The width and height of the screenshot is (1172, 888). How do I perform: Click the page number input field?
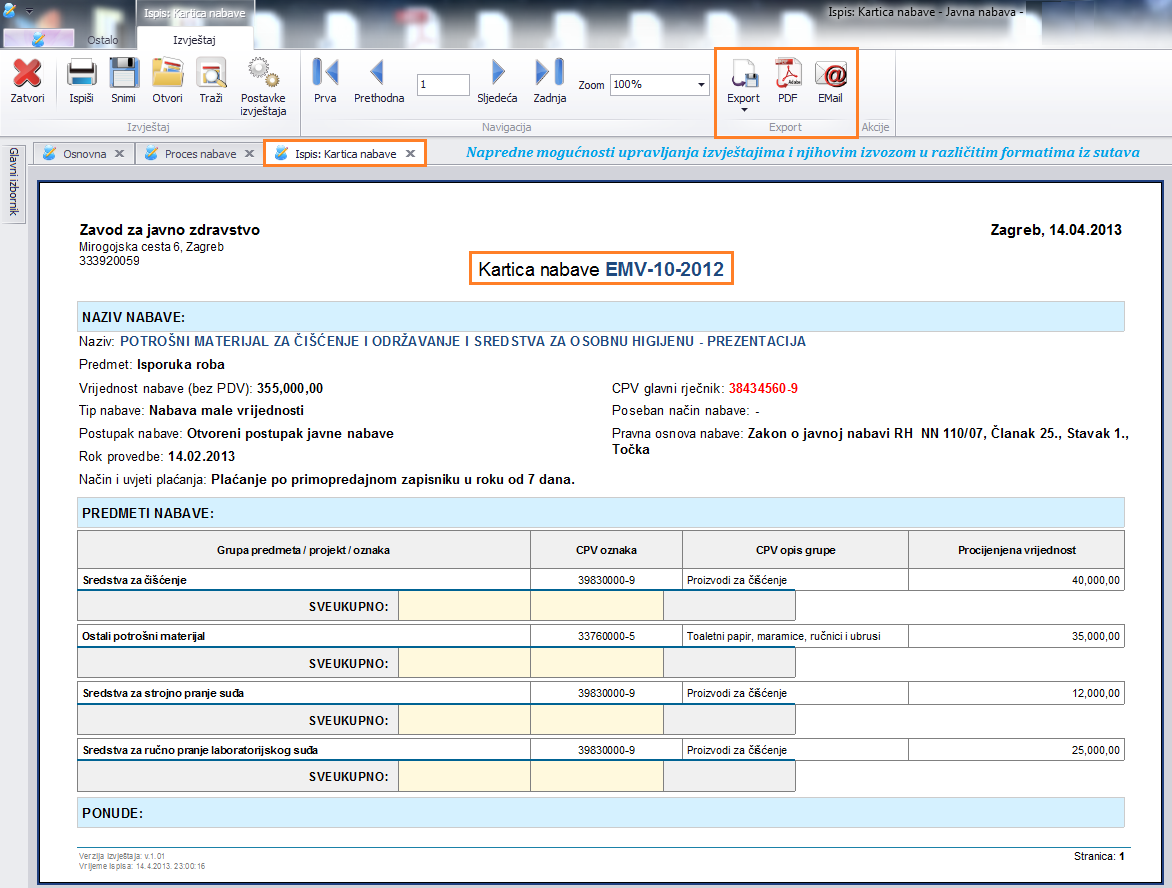point(443,84)
